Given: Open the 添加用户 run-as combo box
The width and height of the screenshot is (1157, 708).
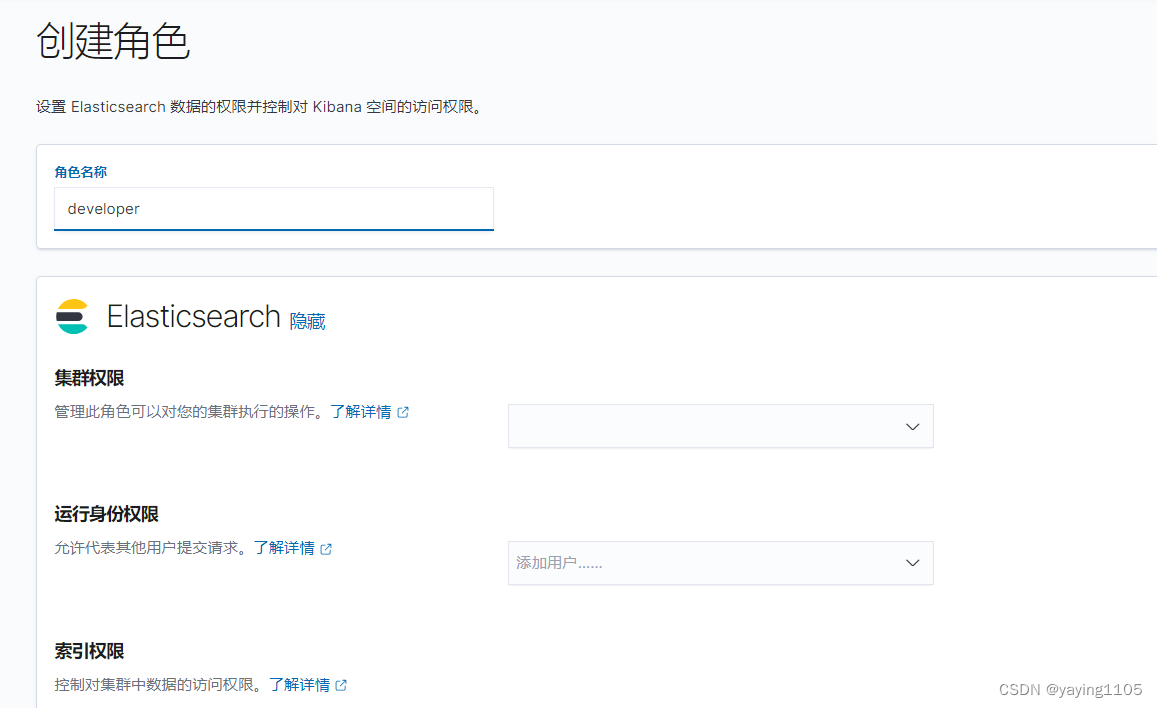Looking at the screenshot, I should point(720,563).
